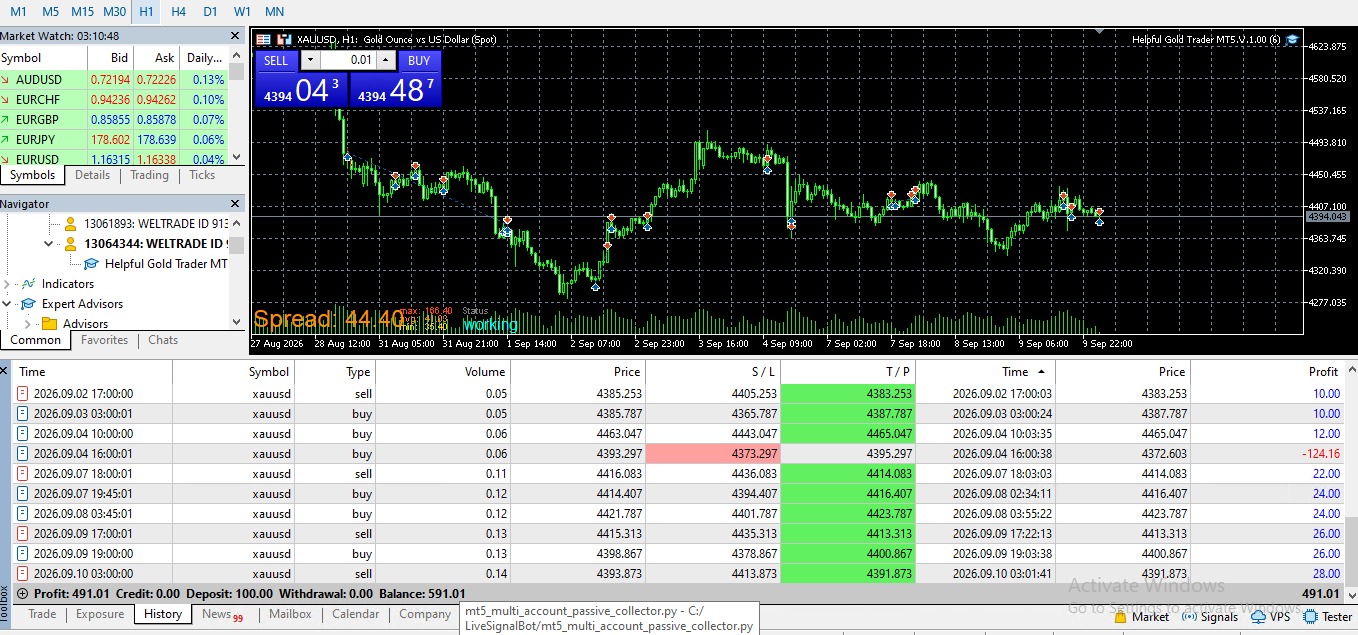Click the Helpful Gold Trader cap icon on chart

pos(1292,39)
